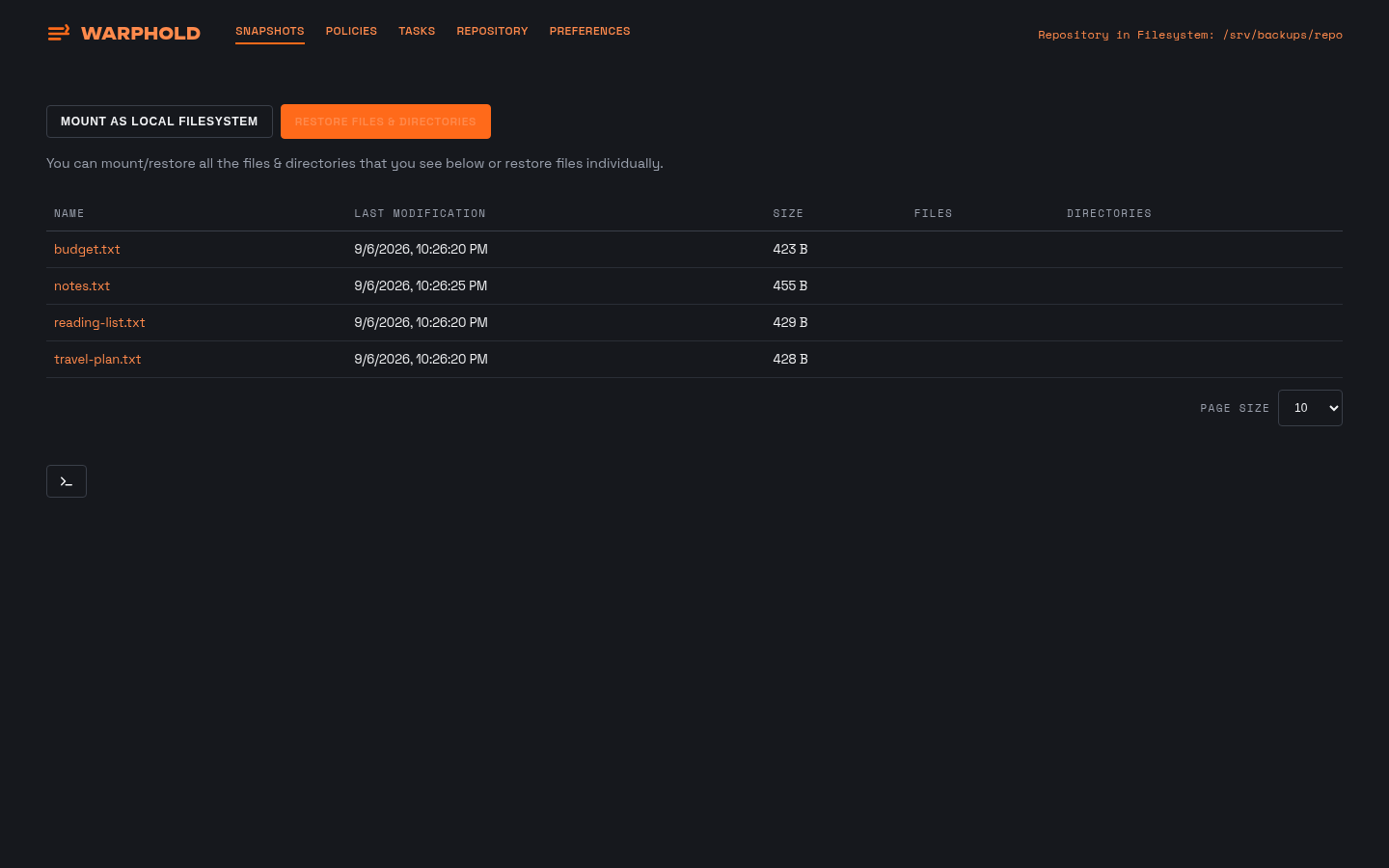Click the repository path /srv/backups/repo text
This screenshot has width=1389, height=868.
(x=1283, y=35)
